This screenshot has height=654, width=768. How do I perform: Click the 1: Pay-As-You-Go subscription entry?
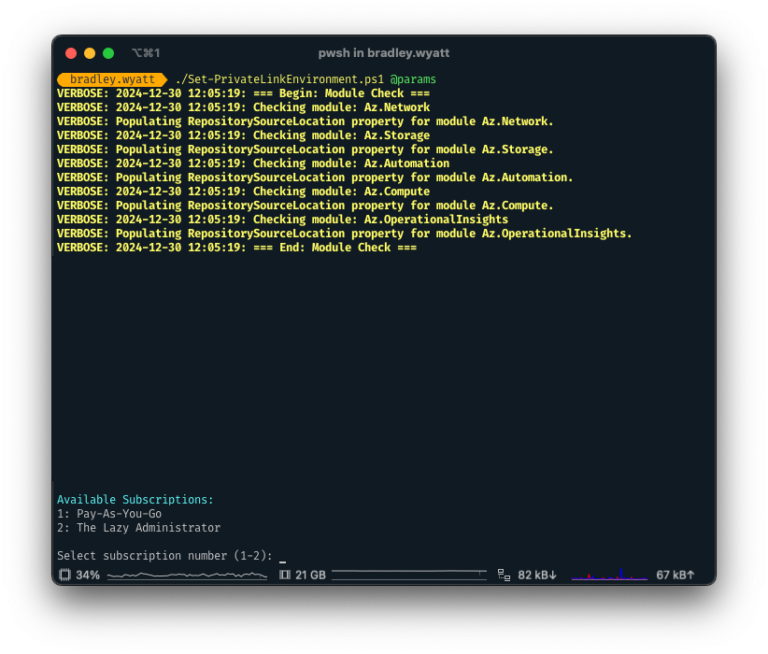[x=109, y=514]
